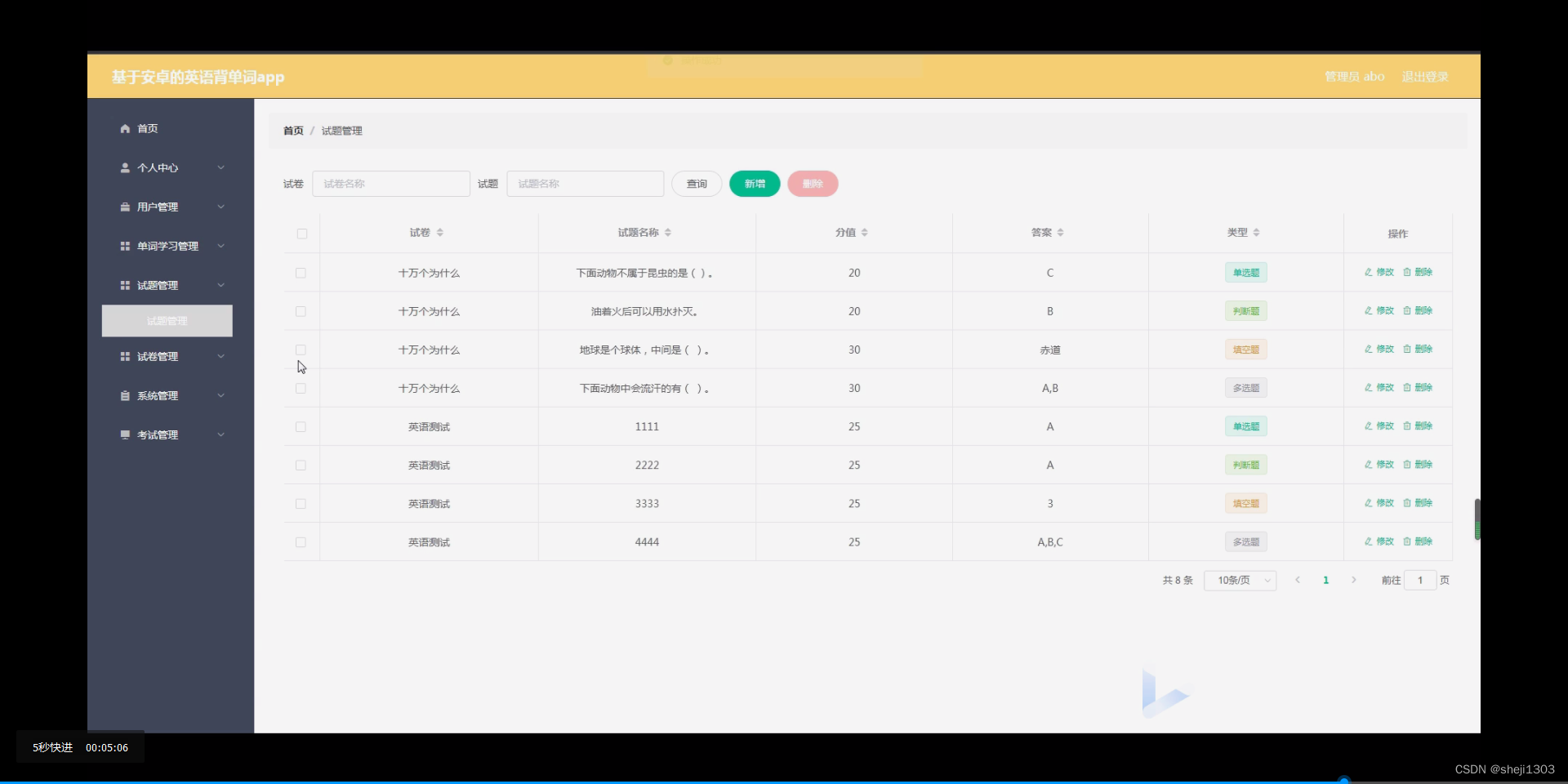The height and width of the screenshot is (784, 1568).
Task: Click inside the 试卷名称 input field
Action: pos(390,184)
